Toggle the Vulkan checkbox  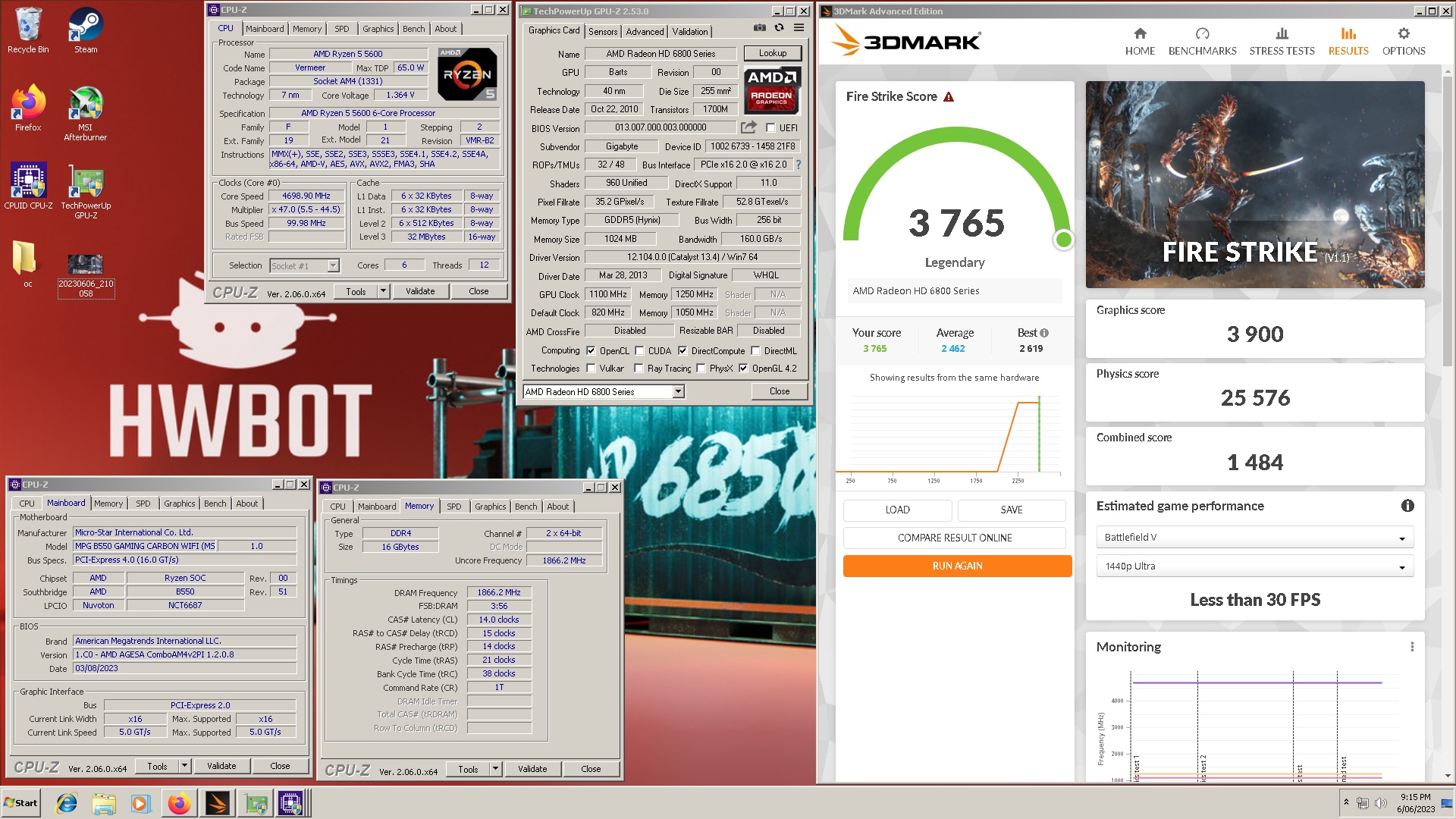(x=591, y=369)
